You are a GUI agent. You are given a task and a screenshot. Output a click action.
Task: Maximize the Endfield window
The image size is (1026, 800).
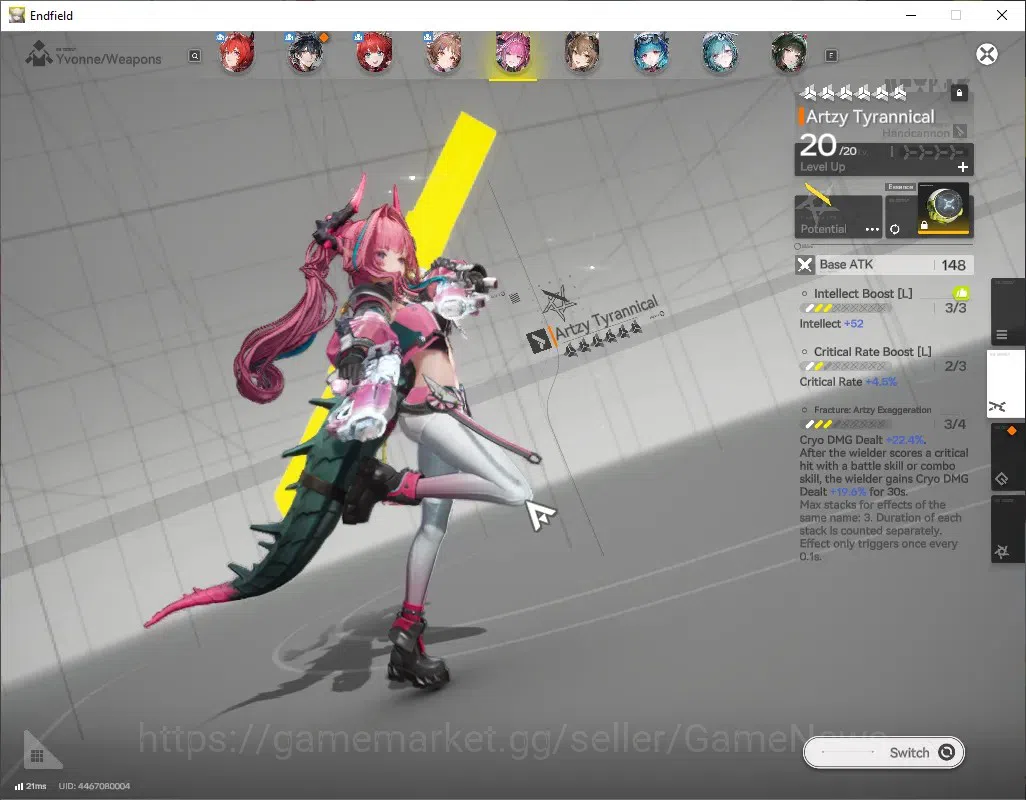(x=956, y=15)
